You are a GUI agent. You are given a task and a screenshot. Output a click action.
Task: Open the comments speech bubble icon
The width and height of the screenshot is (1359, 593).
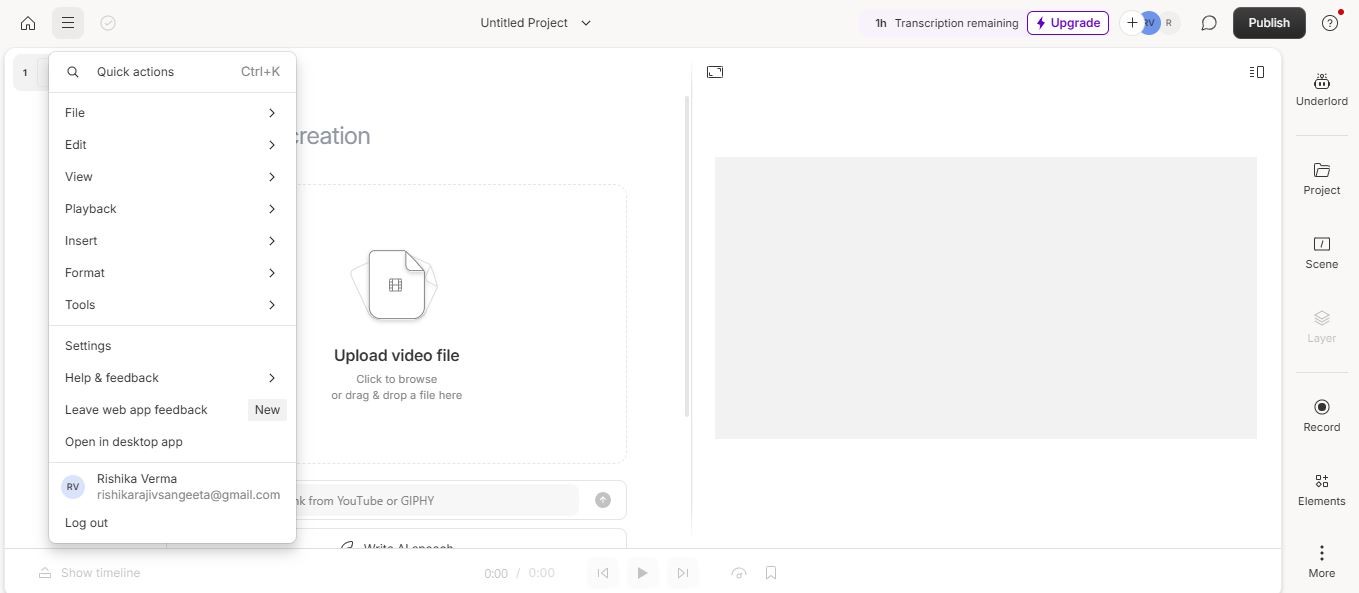click(1209, 23)
